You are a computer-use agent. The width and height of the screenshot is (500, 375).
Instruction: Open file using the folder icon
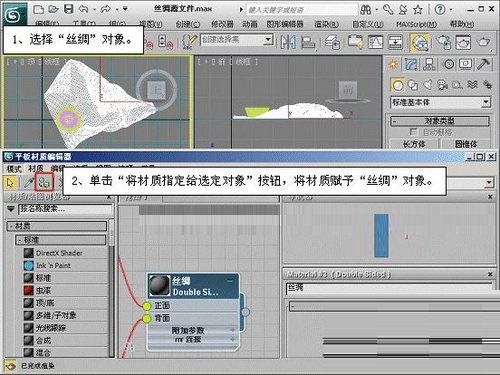(x=53, y=9)
